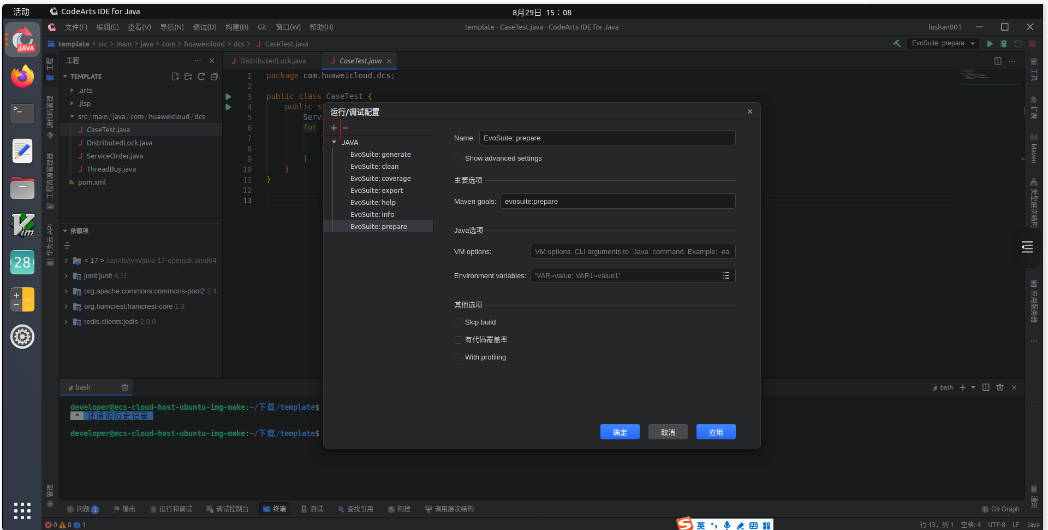1048x530 pixels.
Task: Split the terminal panel
Action: [x=986, y=387]
